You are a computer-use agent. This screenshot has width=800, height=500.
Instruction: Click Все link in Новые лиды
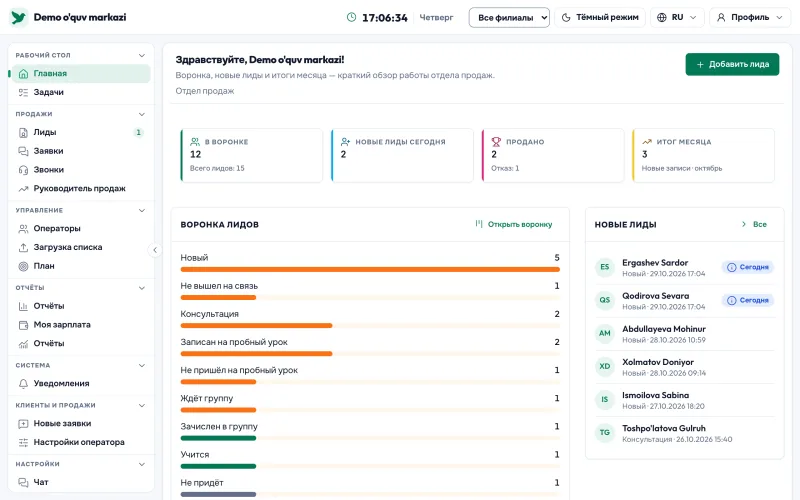tap(754, 224)
